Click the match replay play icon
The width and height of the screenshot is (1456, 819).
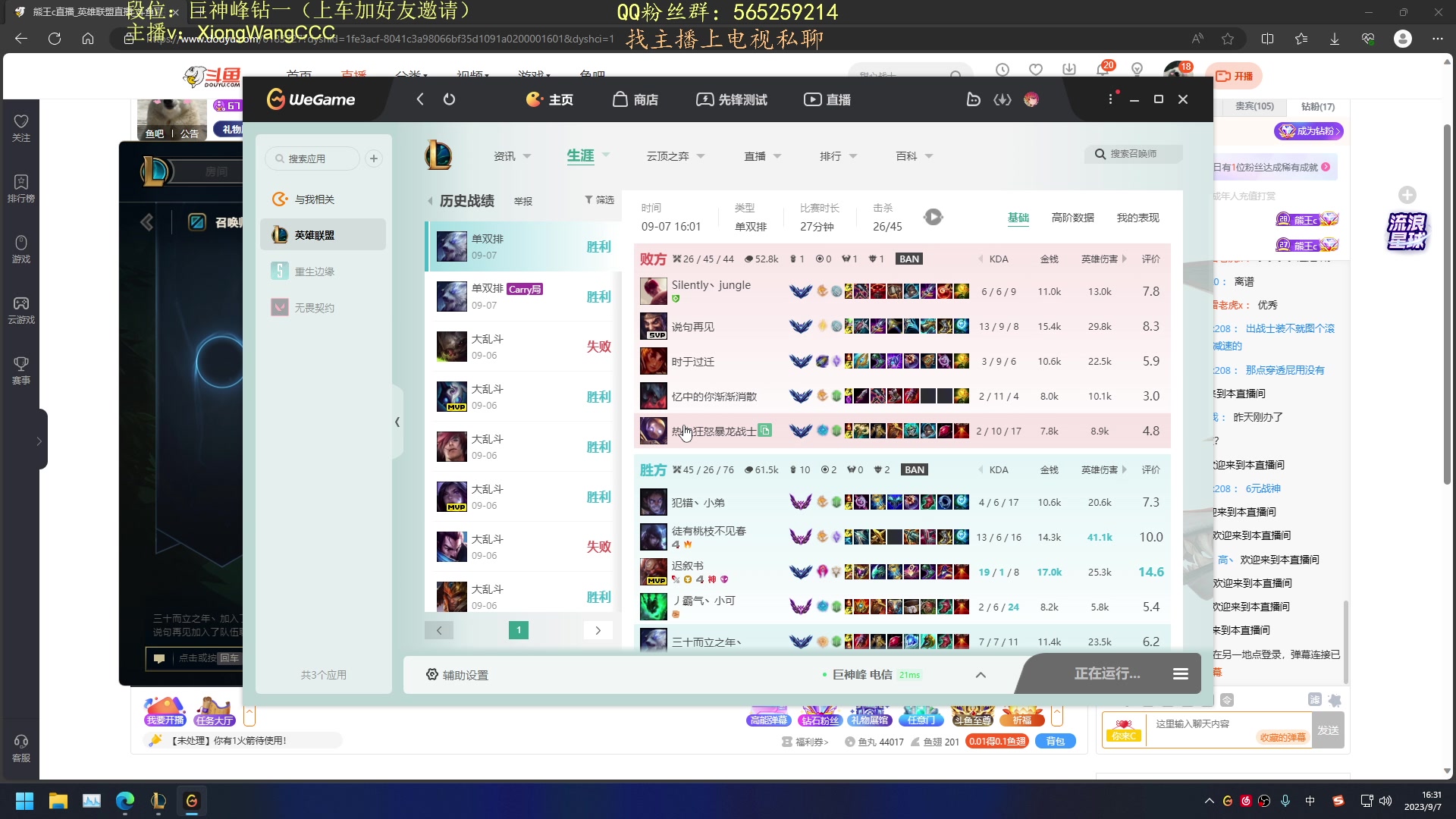(x=933, y=218)
